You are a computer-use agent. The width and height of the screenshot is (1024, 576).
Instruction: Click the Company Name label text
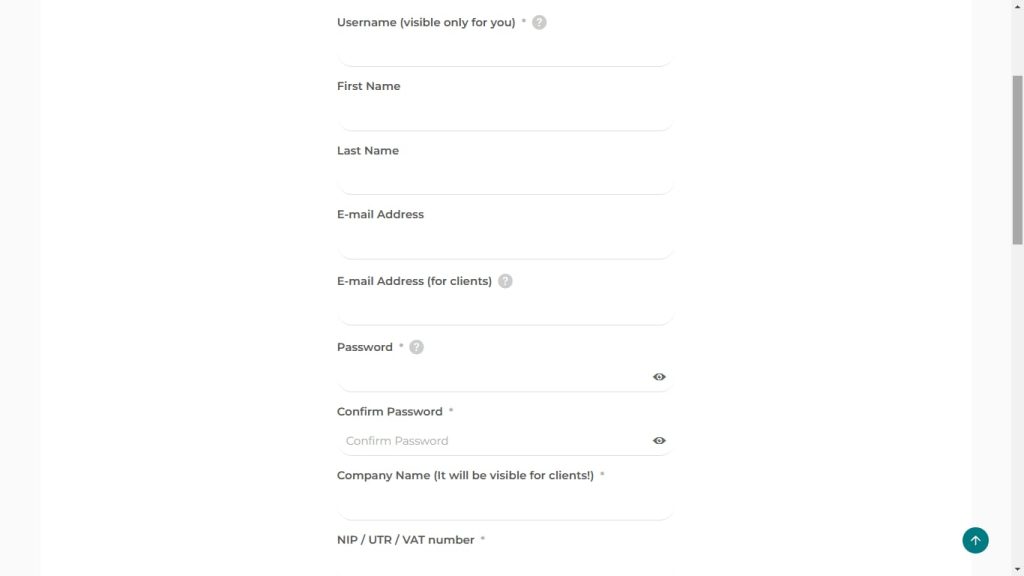coord(465,476)
